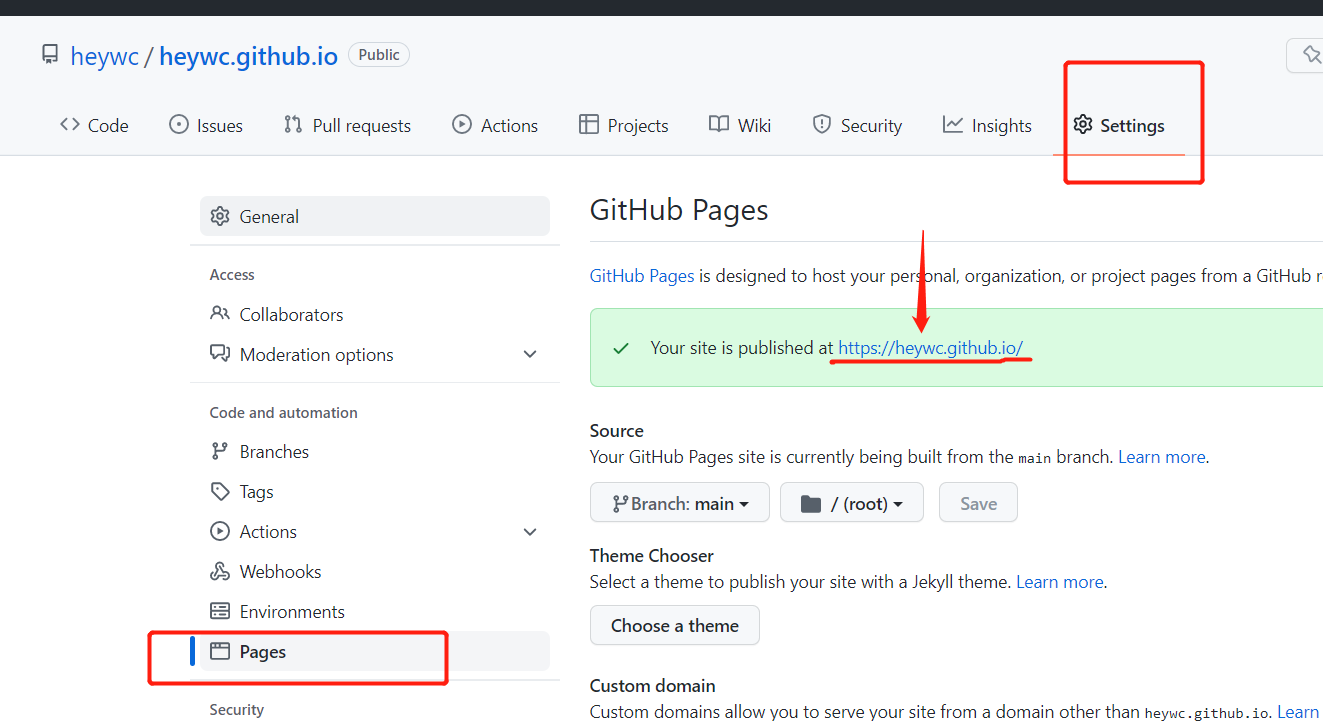Click the Theme Chooser heading
This screenshot has height=721, width=1323.
pyautogui.click(x=652, y=556)
